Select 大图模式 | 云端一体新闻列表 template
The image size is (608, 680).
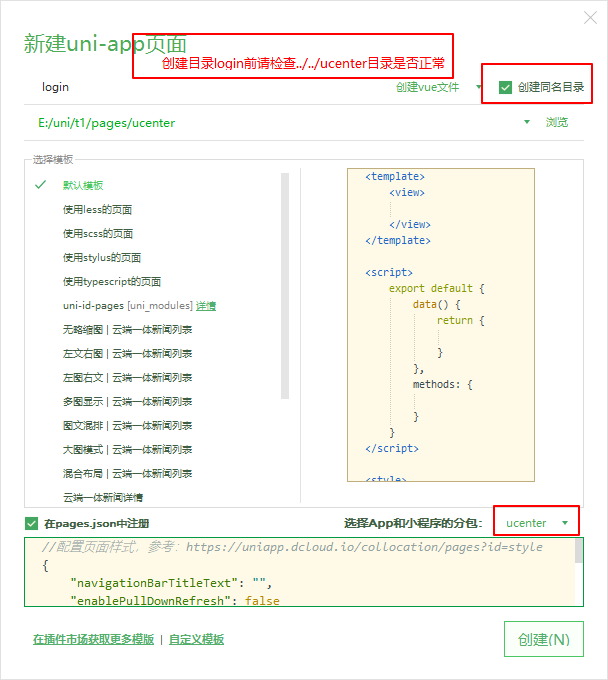pos(127,450)
